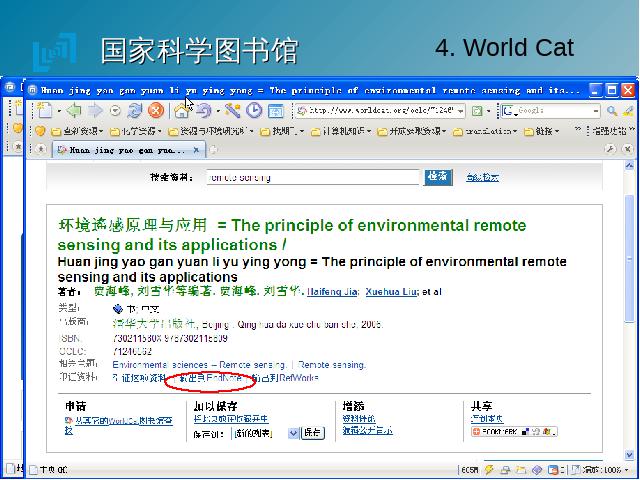The image size is (640, 480).
Task: Click the Forward arrow button
Action: click(x=95, y=111)
